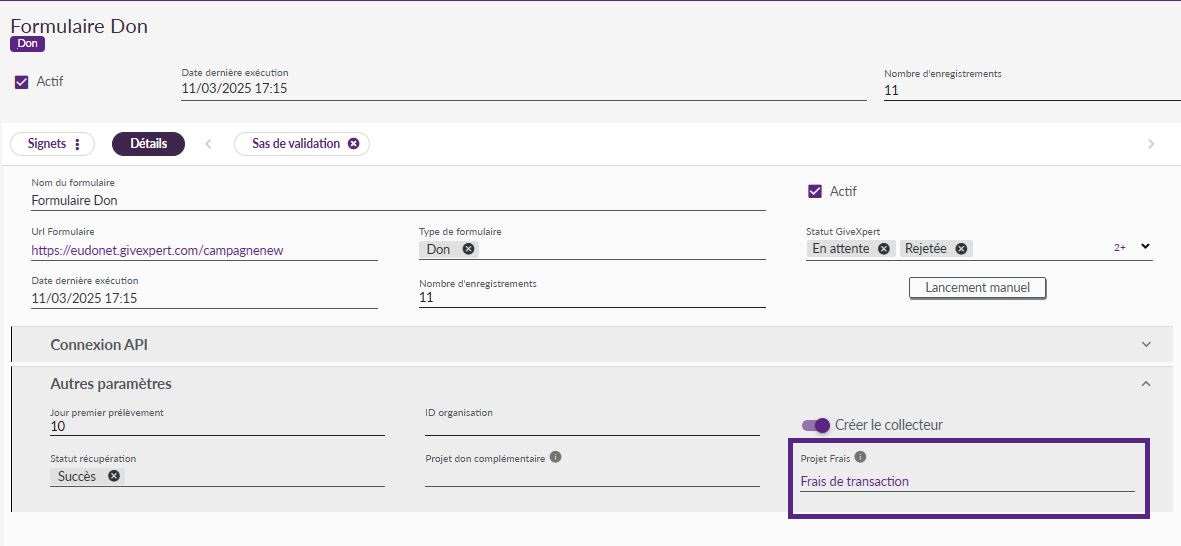
Task: Open the Sas de validation tab
Action: click(x=296, y=144)
